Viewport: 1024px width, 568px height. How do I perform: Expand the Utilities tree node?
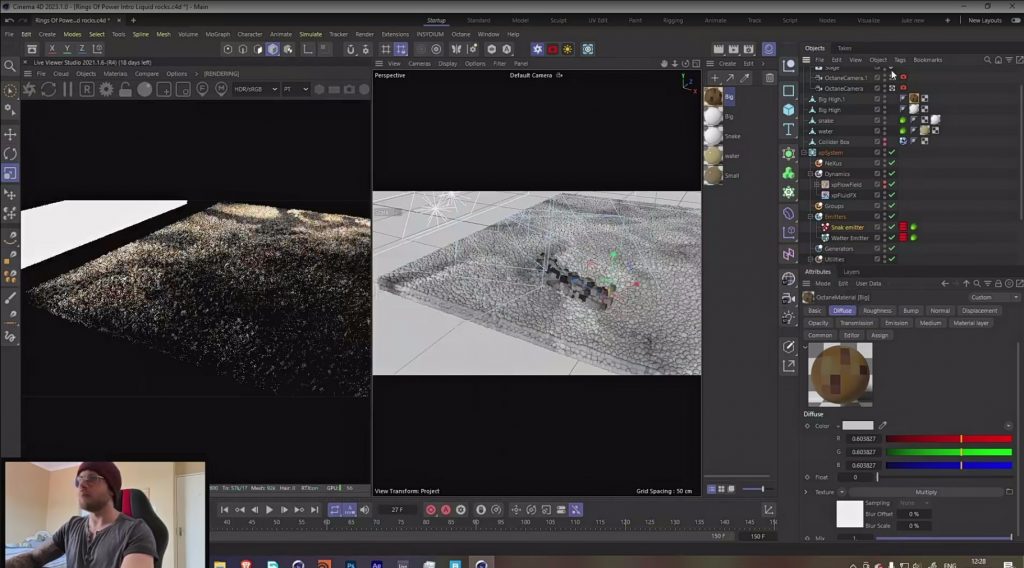coord(810,259)
